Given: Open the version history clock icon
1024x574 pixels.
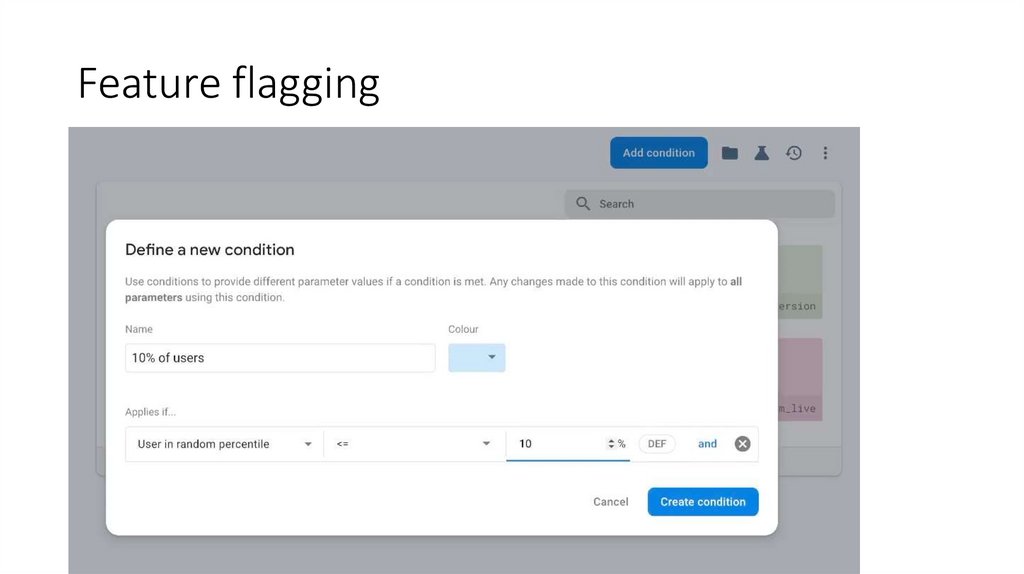Looking at the screenshot, I should pos(793,153).
